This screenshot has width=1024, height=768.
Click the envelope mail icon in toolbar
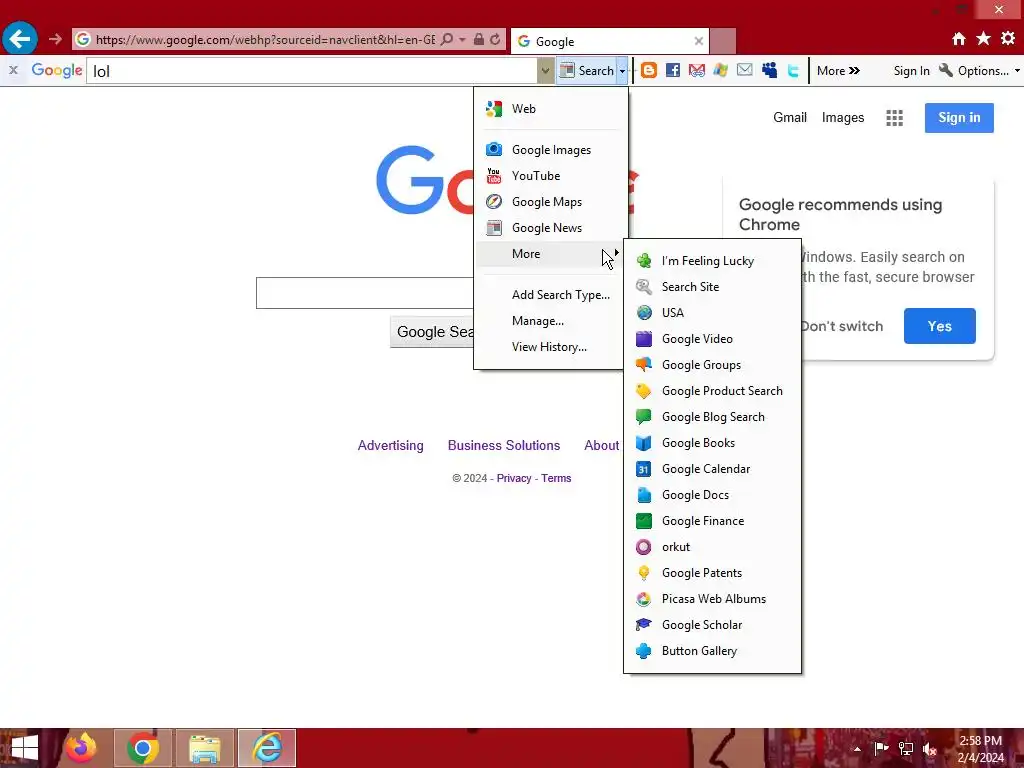[744, 70]
